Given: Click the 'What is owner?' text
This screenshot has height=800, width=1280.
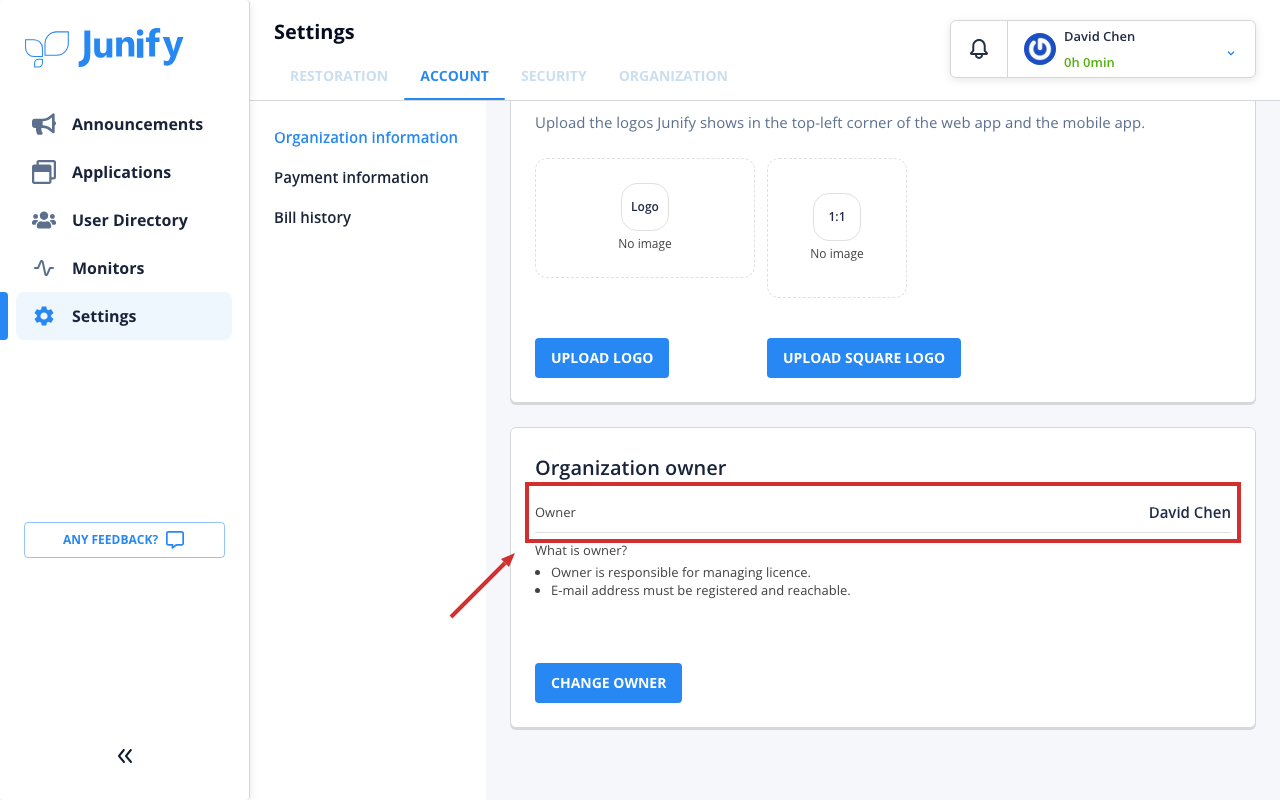Looking at the screenshot, I should tap(581, 550).
